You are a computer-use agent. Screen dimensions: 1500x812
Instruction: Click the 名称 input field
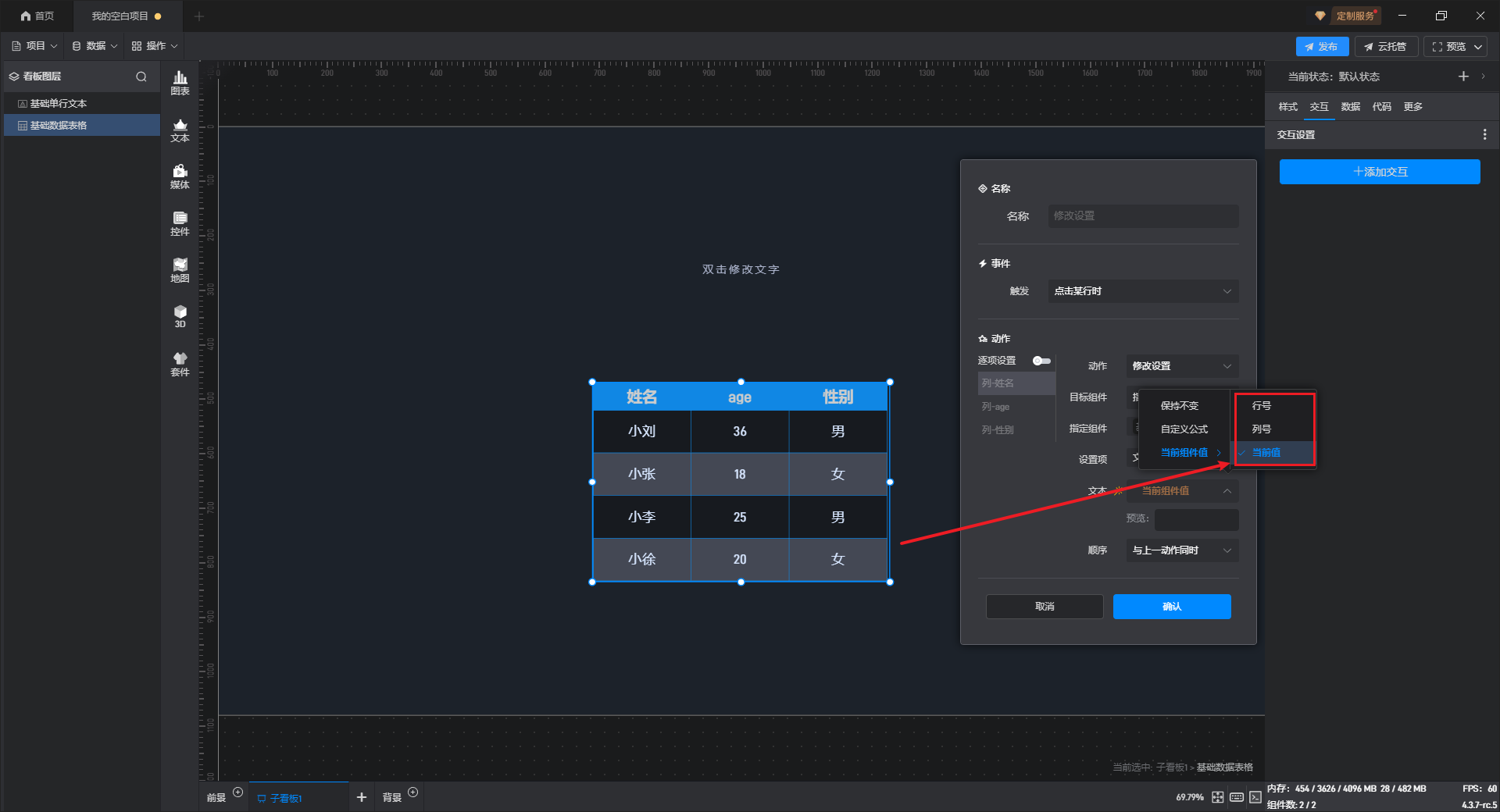tap(1143, 216)
